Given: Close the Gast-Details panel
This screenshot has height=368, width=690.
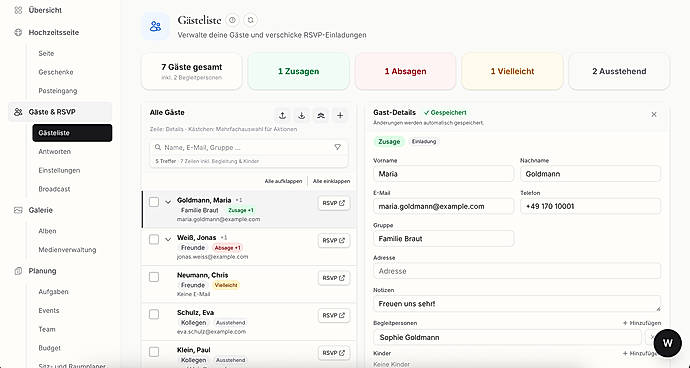Looking at the screenshot, I should (654, 114).
